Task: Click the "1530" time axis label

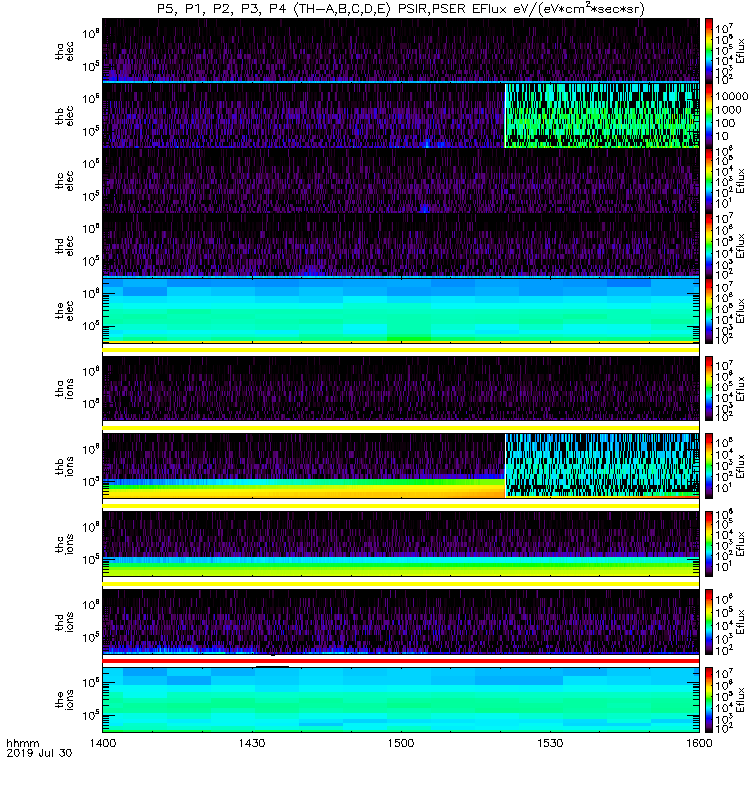Action: click(550, 743)
